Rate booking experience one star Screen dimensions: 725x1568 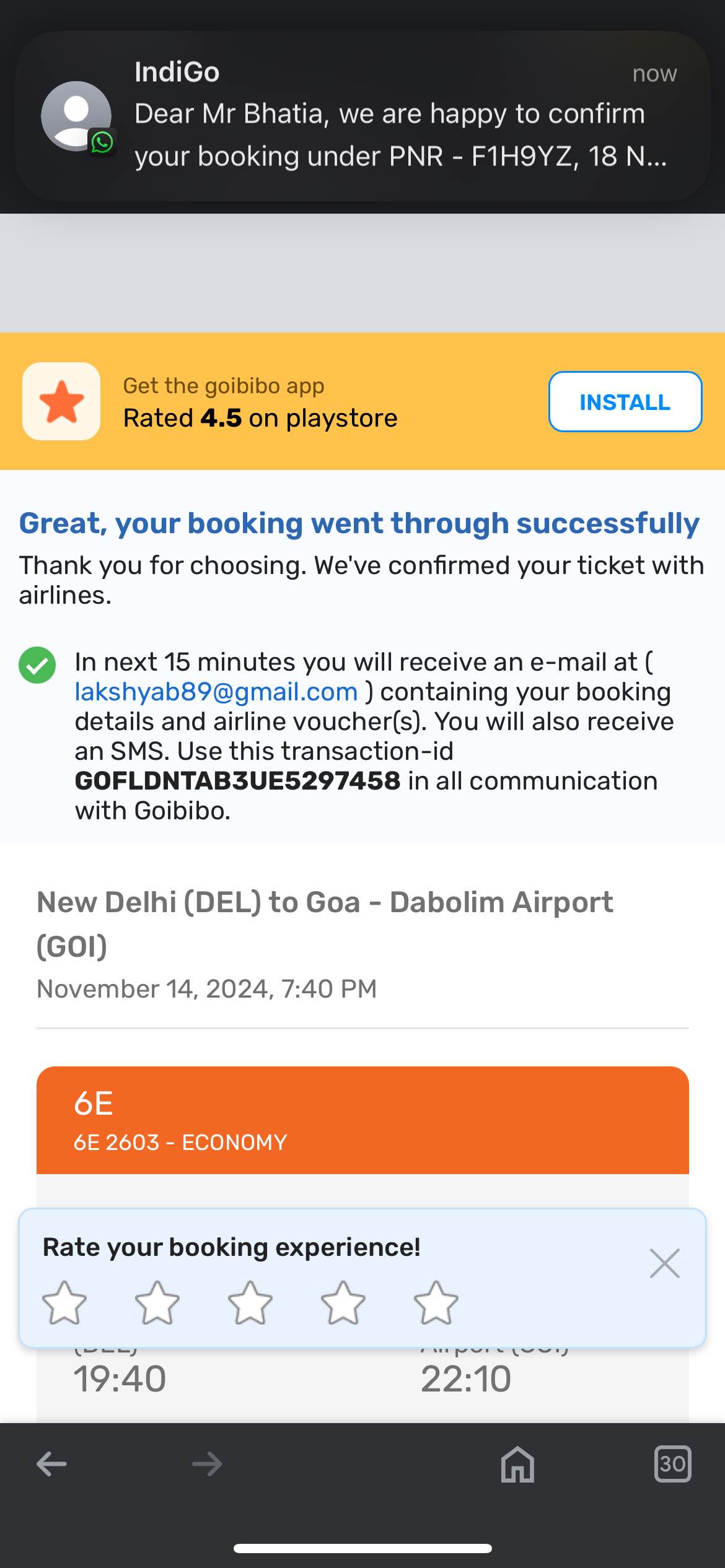coord(64,1303)
